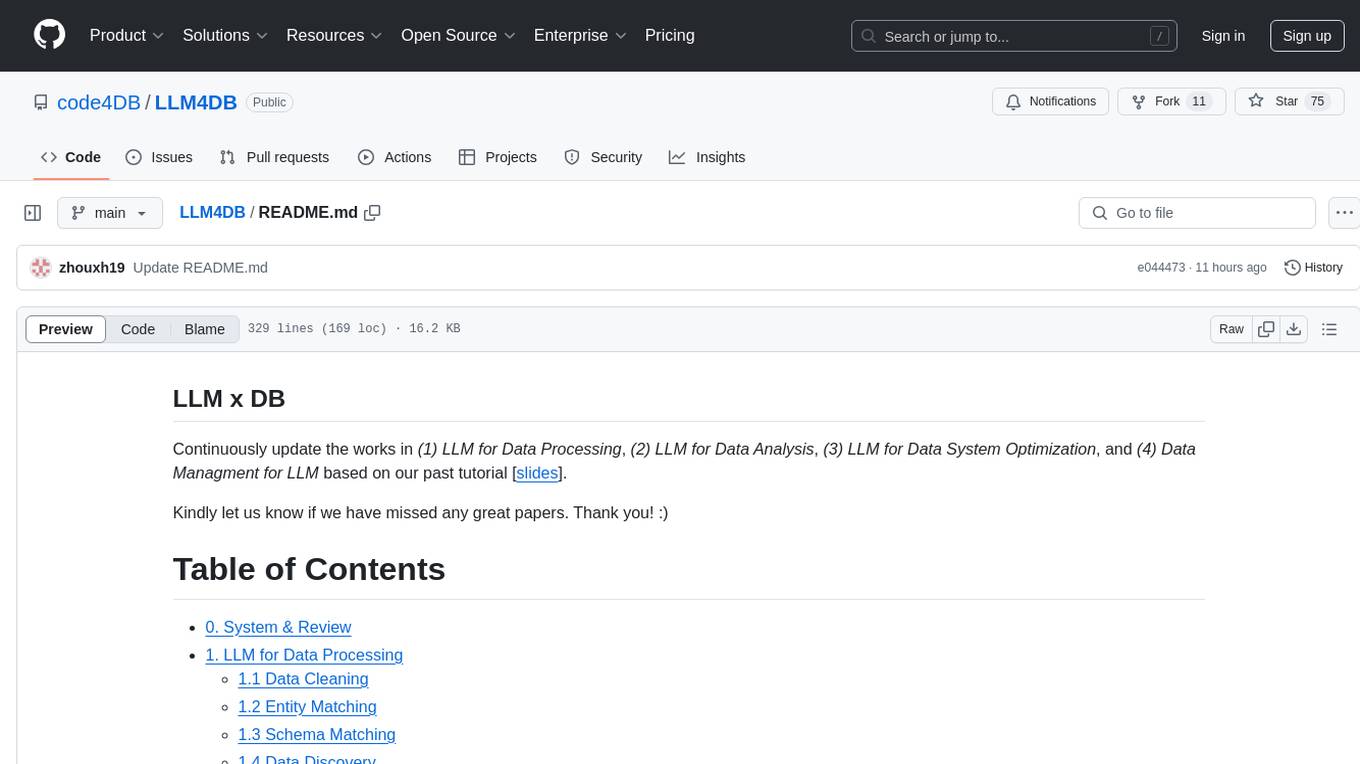Screen dimensions: 1360x764
Task: Select the Preview view
Action: 66,329
